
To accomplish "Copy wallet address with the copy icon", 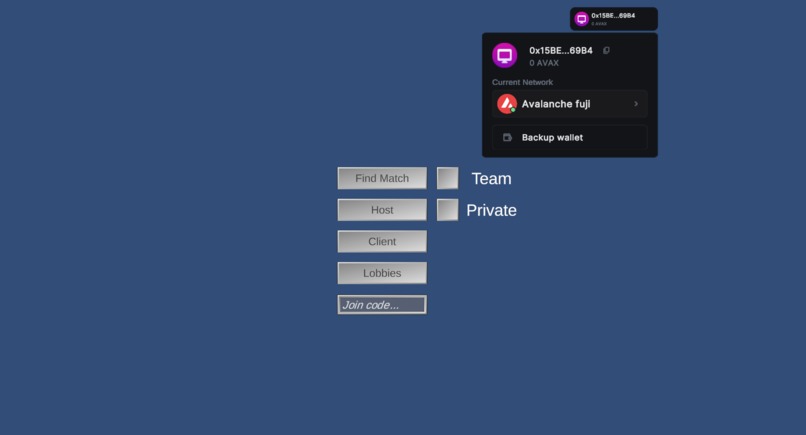I will click(606, 50).
